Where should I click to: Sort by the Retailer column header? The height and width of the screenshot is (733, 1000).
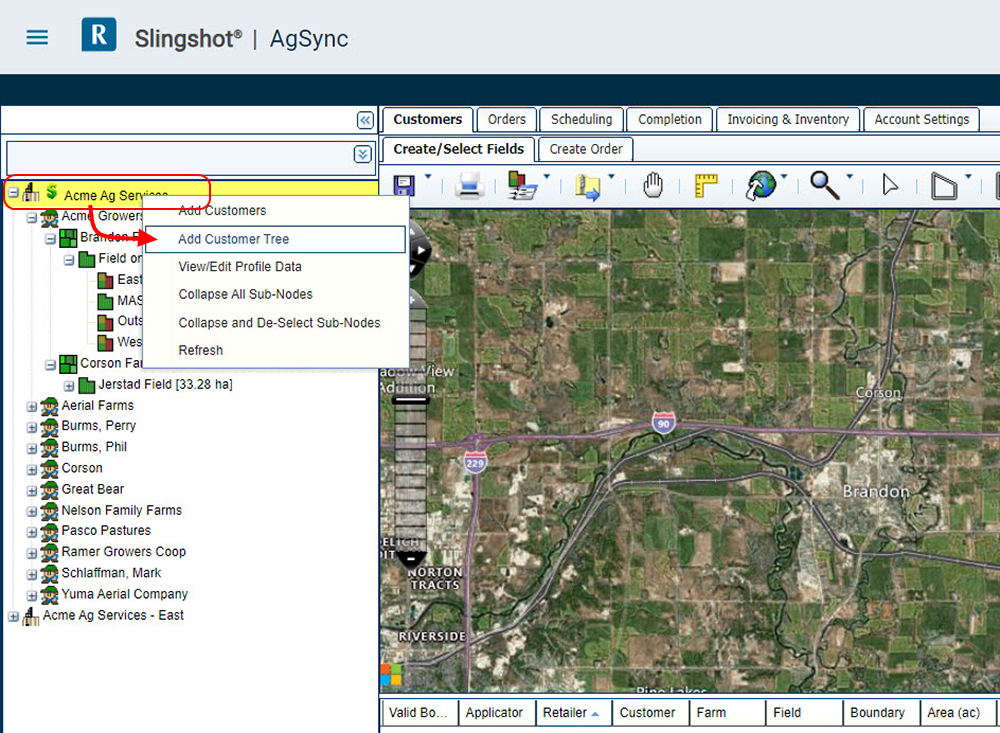(x=573, y=713)
